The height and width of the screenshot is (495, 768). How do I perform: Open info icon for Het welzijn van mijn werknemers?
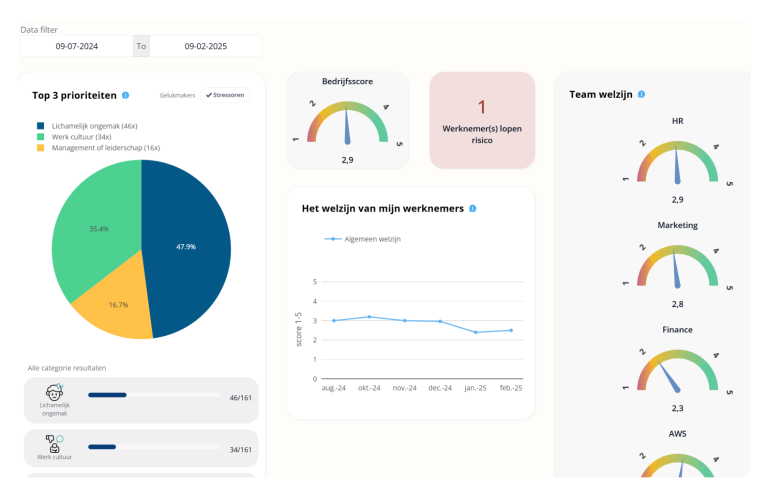472,208
